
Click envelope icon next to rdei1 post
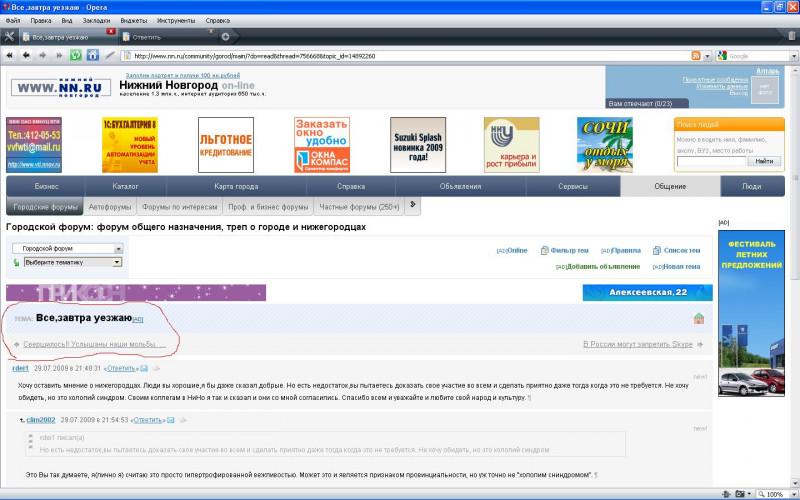point(144,368)
